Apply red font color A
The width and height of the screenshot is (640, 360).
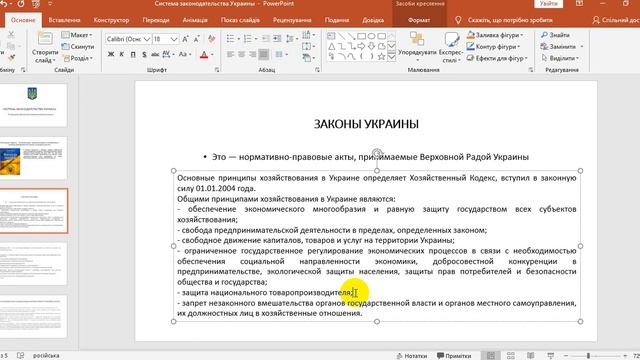204,54
